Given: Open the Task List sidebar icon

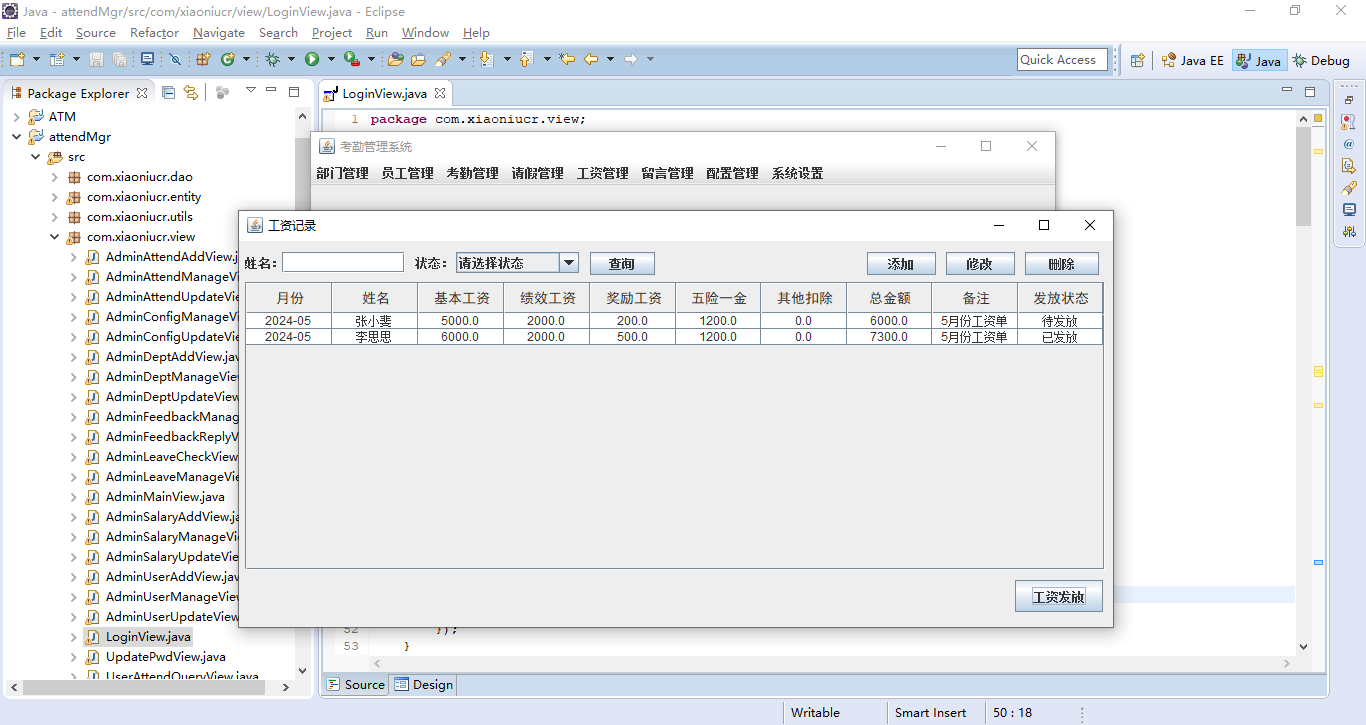Looking at the screenshot, I should (x=1349, y=121).
